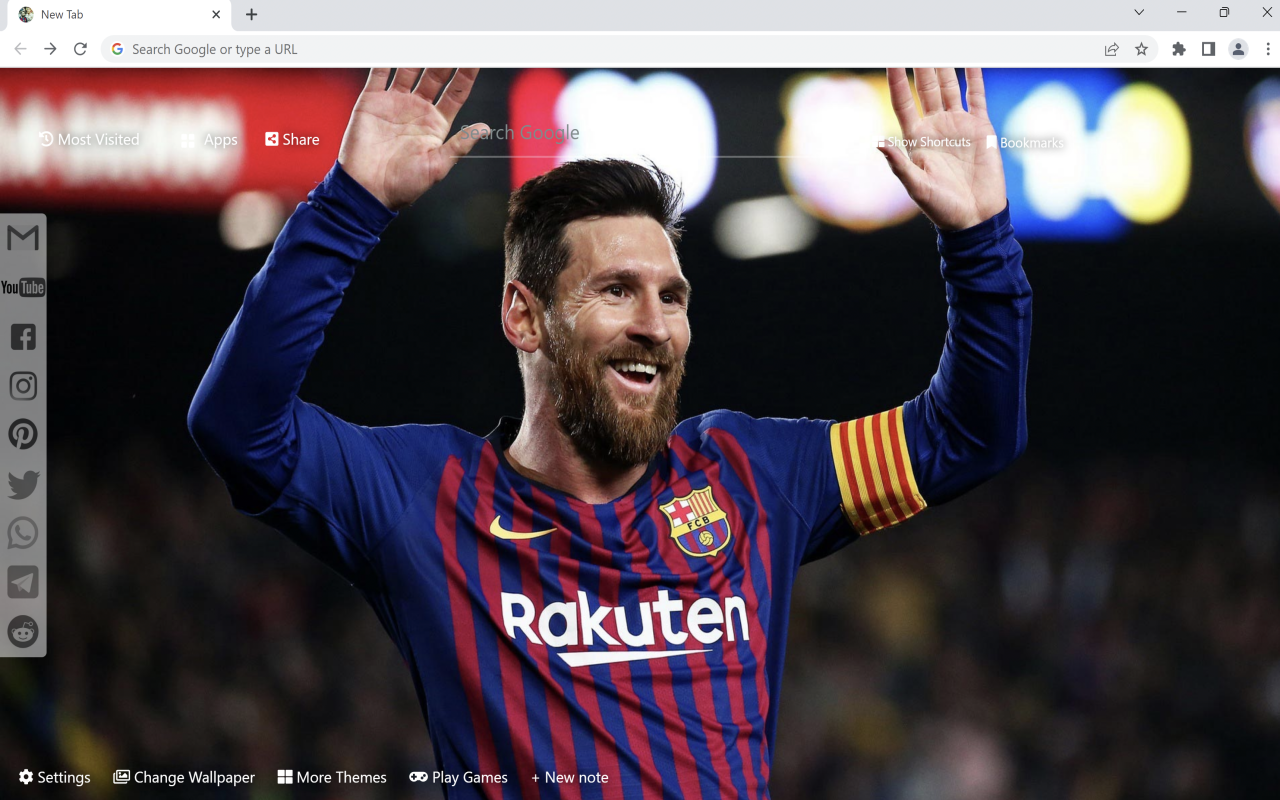Reload the current page
Image resolution: width=1280 pixels, height=800 pixels.
coord(81,49)
